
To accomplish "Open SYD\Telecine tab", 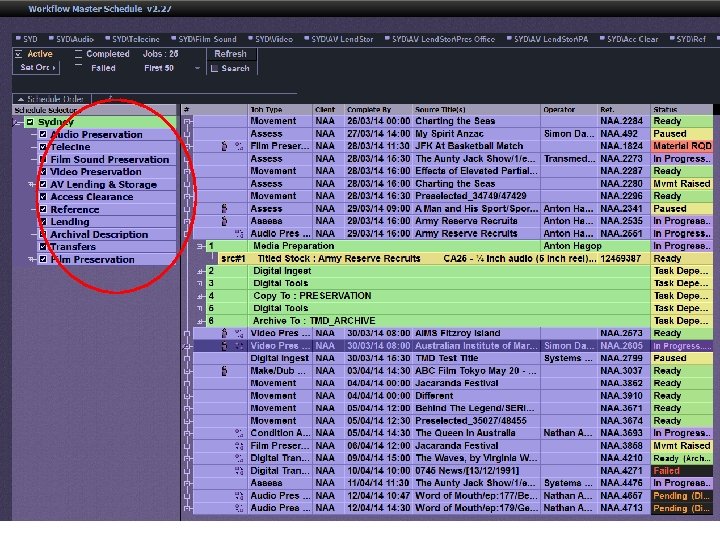I will point(132,39).
